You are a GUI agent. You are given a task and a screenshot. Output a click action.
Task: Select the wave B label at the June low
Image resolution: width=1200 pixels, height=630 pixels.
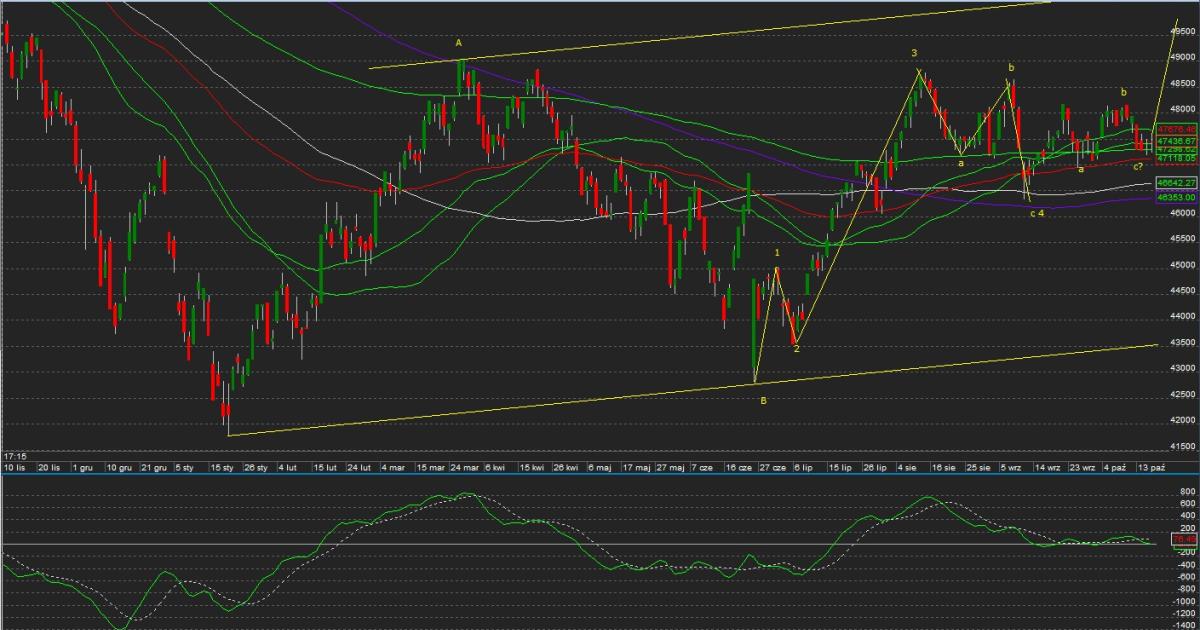click(763, 401)
